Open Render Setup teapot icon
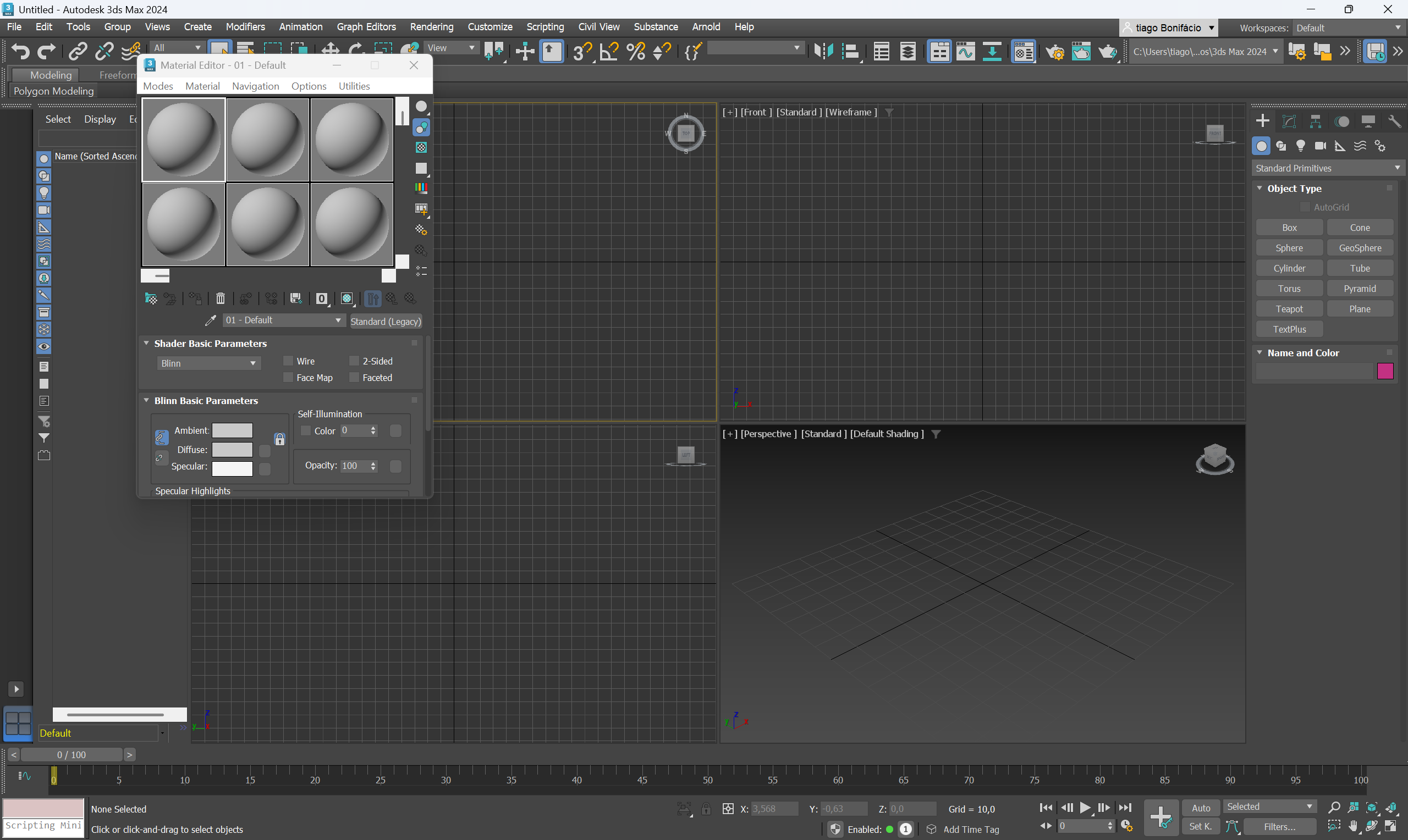The image size is (1408, 840). 1055,52
